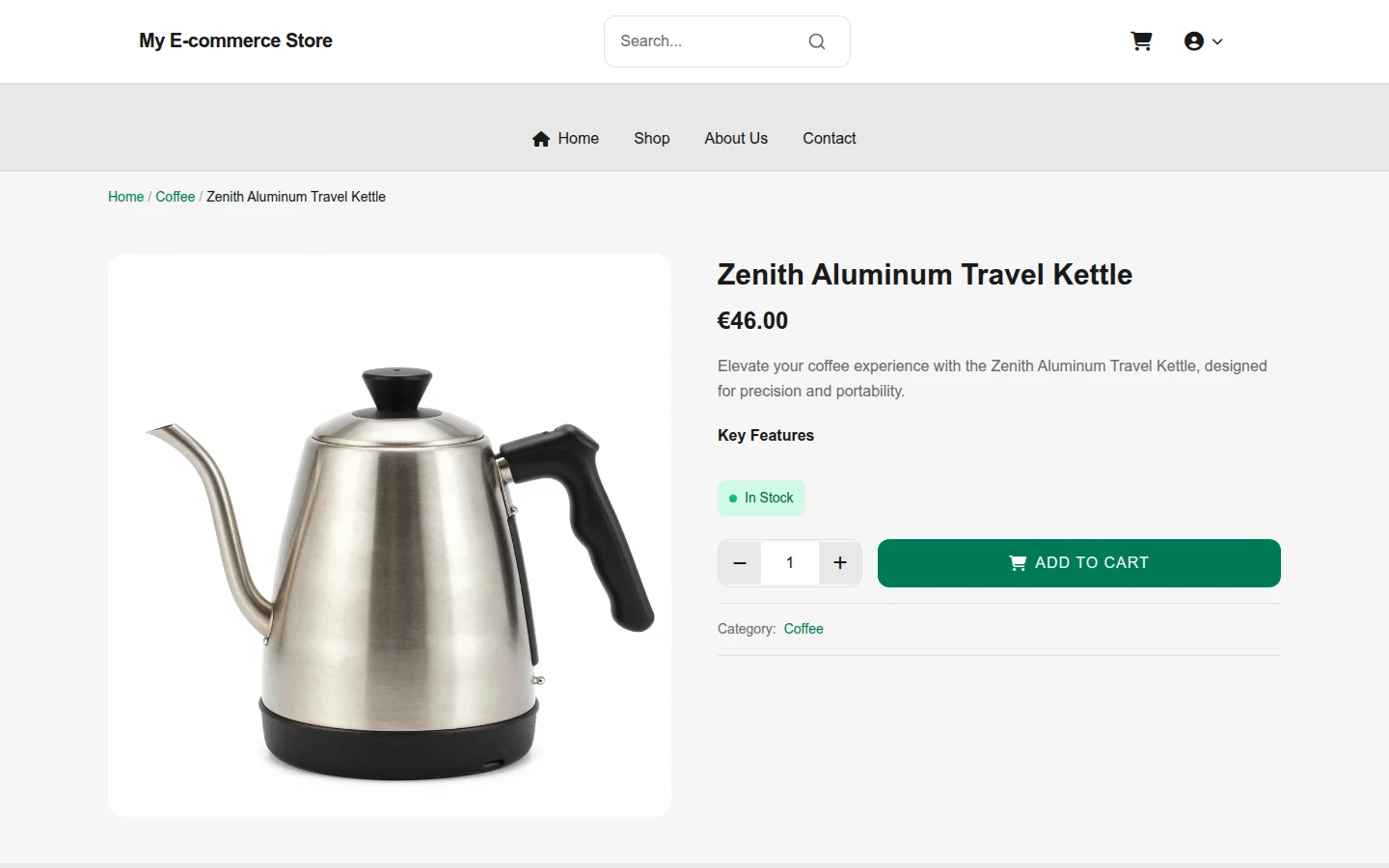Click the Coffee breadcrumb link

click(x=176, y=197)
